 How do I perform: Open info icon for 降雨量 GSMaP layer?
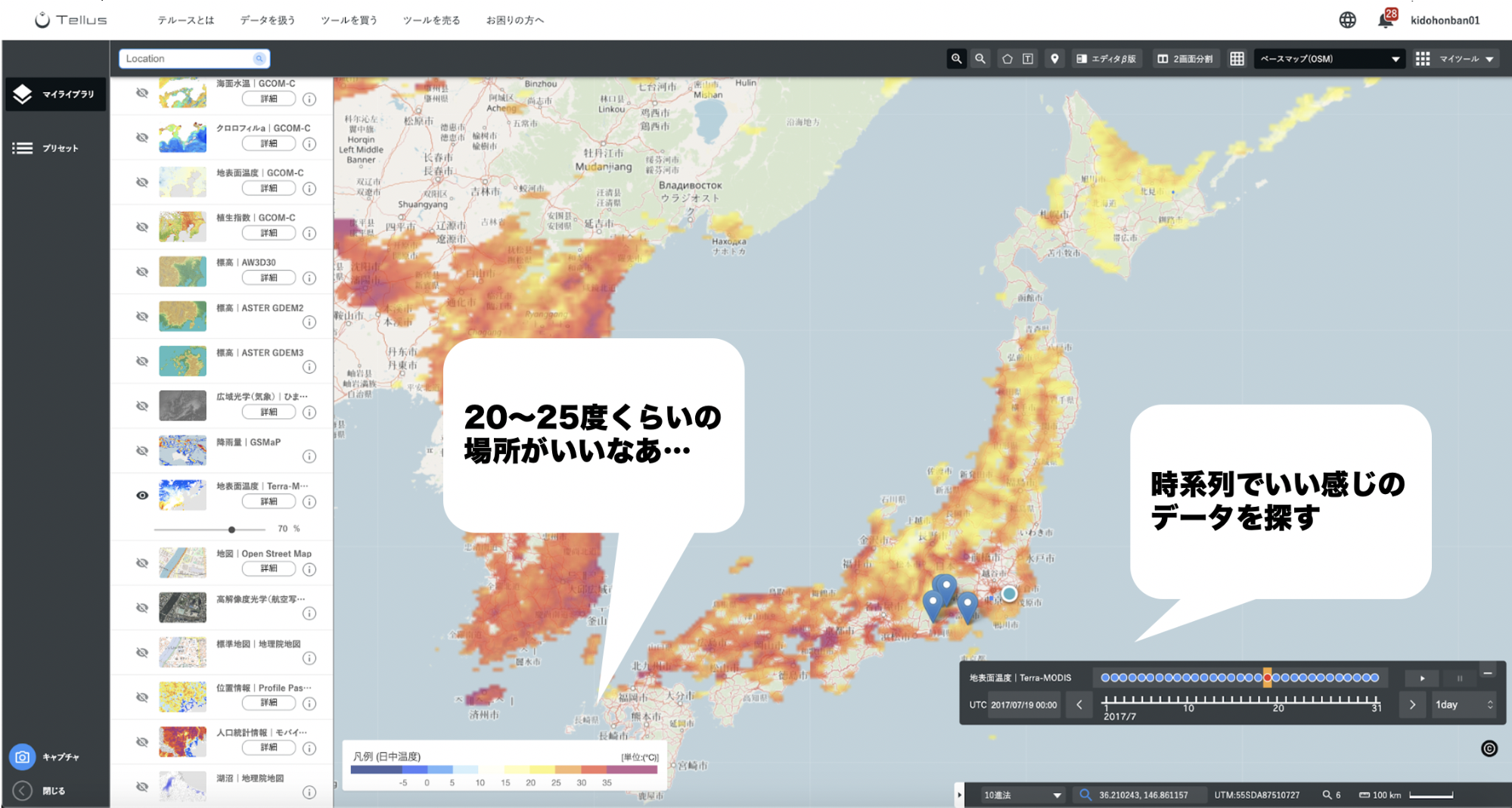click(x=309, y=456)
